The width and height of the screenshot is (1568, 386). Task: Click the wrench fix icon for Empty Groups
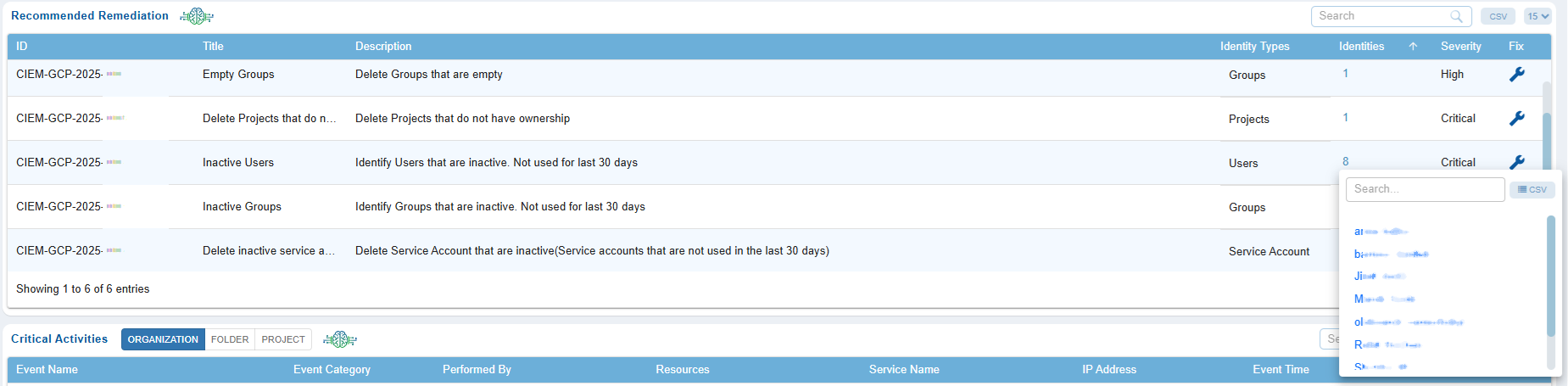[x=1516, y=75]
